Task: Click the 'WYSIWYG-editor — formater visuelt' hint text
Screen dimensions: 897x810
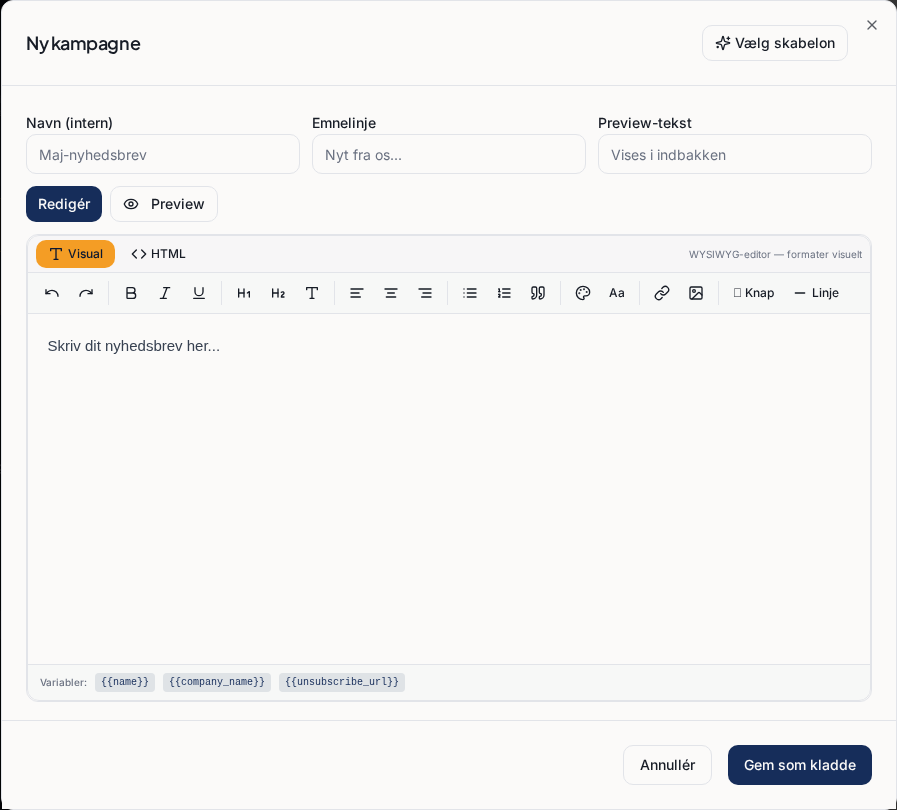Action: tap(775, 255)
